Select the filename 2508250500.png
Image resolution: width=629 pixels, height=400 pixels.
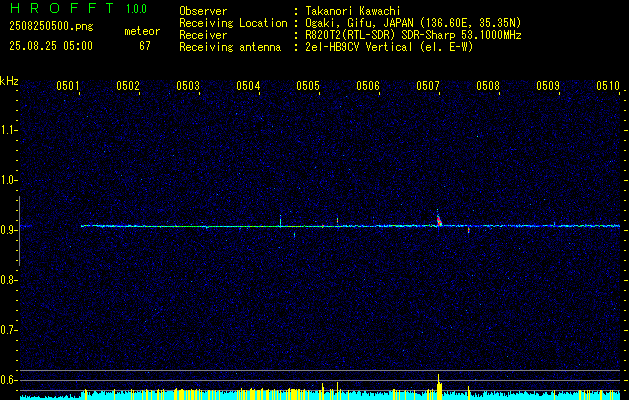point(51,27)
